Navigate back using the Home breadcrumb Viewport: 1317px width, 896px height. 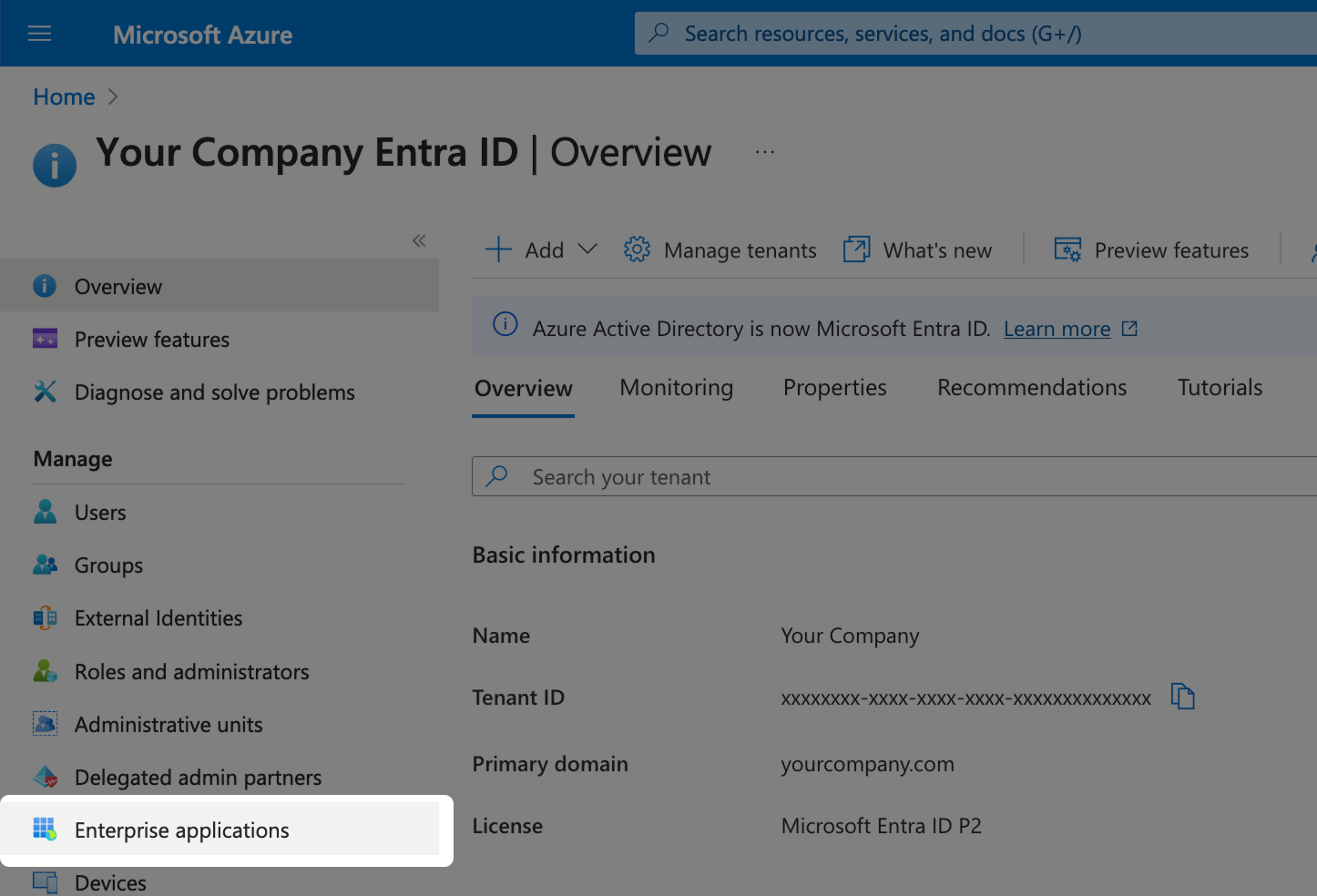[63, 97]
